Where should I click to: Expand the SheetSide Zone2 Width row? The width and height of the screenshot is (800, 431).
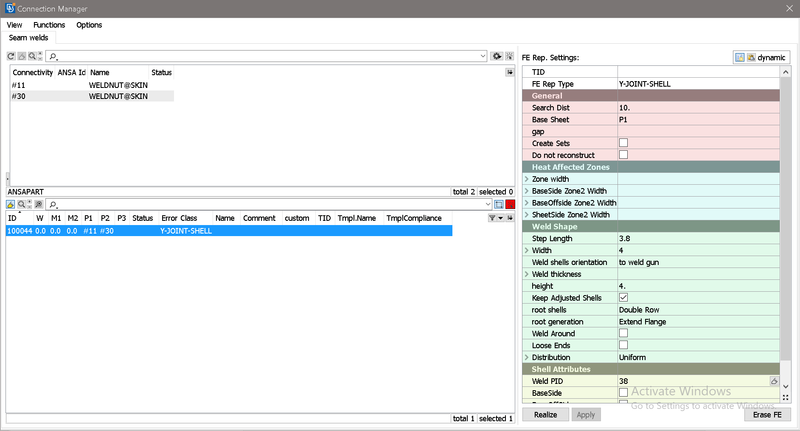[527, 215]
